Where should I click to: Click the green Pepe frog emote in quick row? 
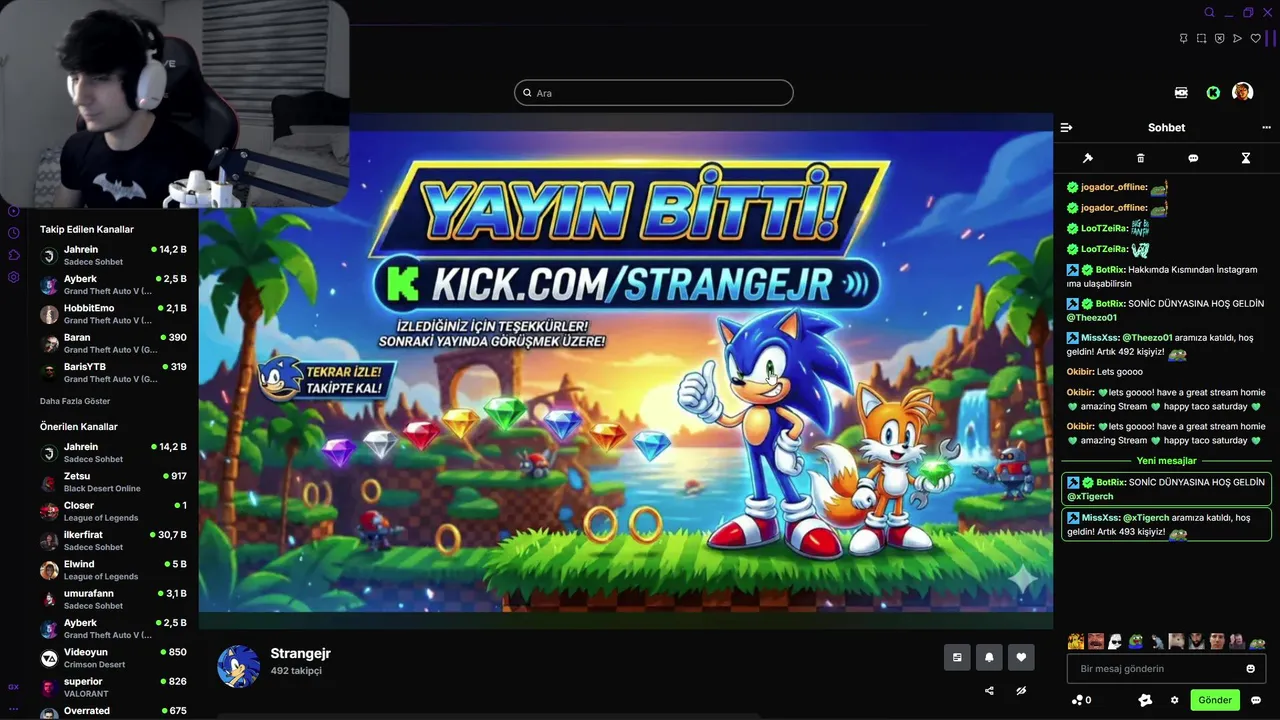click(x=1136, y=642)
